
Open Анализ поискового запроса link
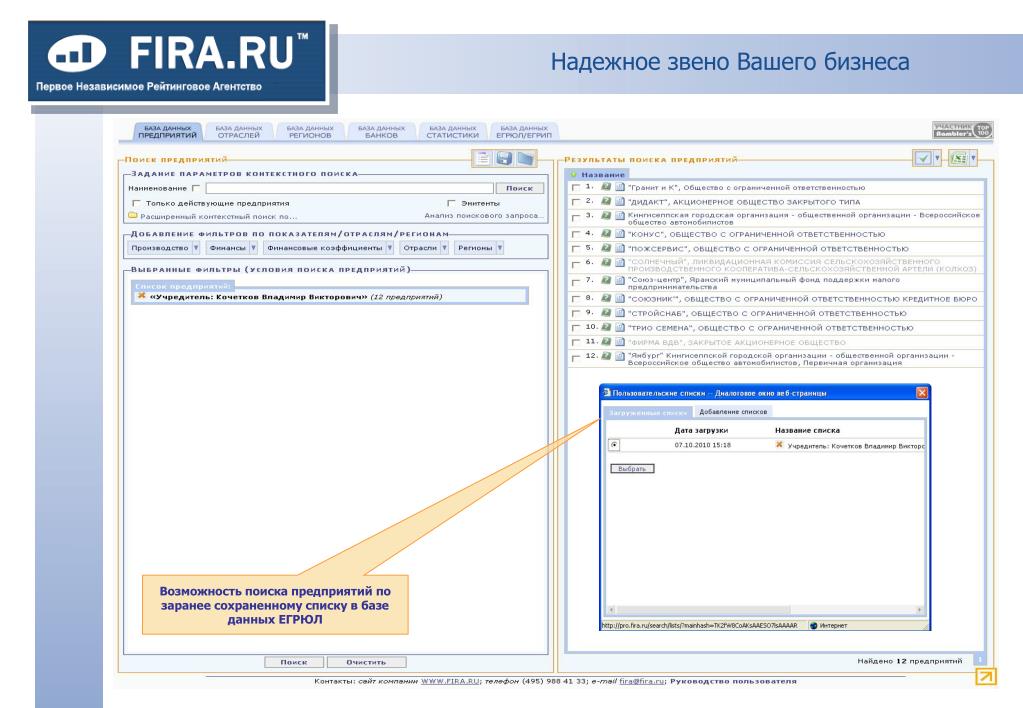point(483,215)
